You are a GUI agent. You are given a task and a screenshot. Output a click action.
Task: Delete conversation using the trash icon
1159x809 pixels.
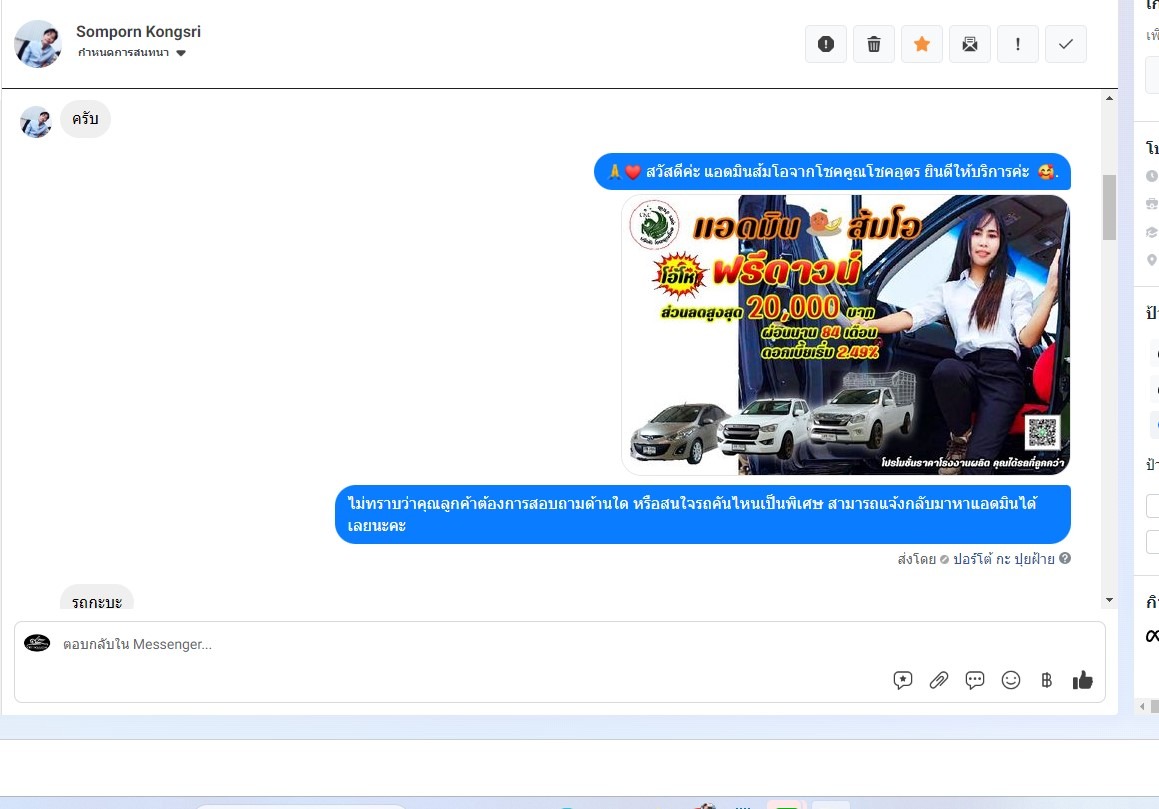[x=874, y=44]
